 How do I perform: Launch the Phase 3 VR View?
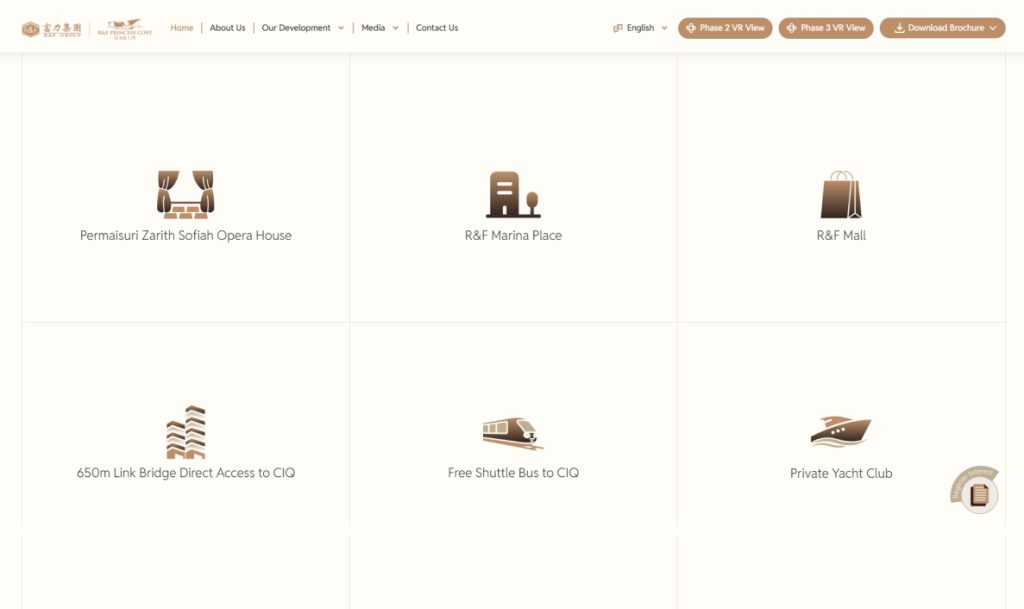pos(825,28)
